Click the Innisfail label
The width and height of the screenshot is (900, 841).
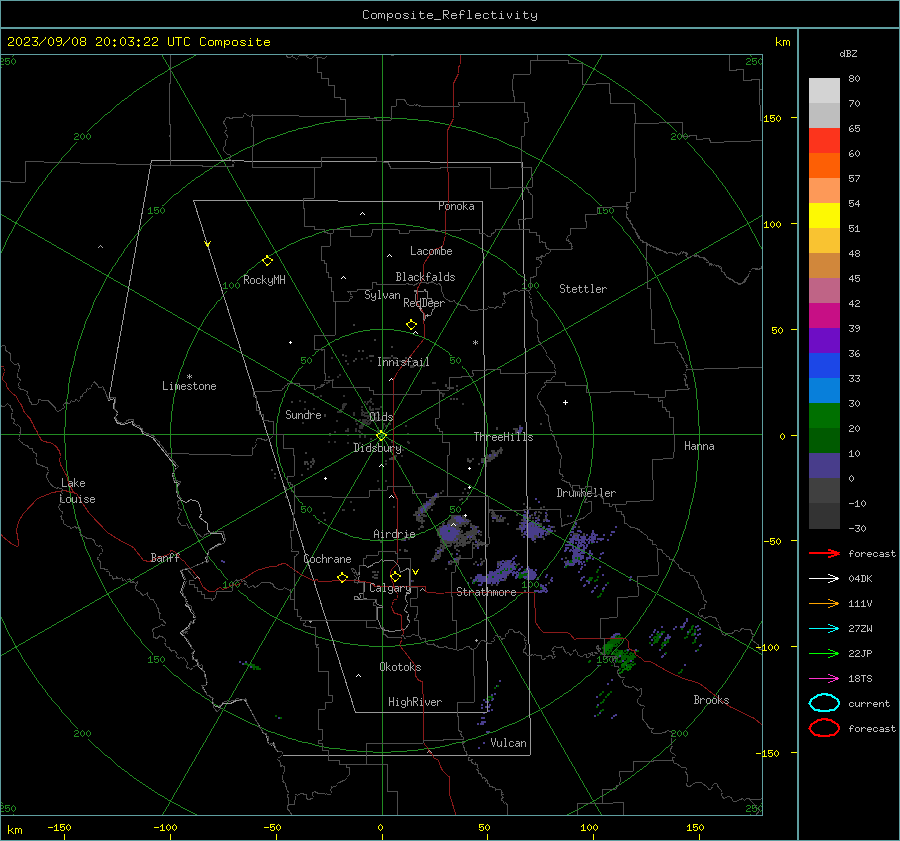pos(403,362)
